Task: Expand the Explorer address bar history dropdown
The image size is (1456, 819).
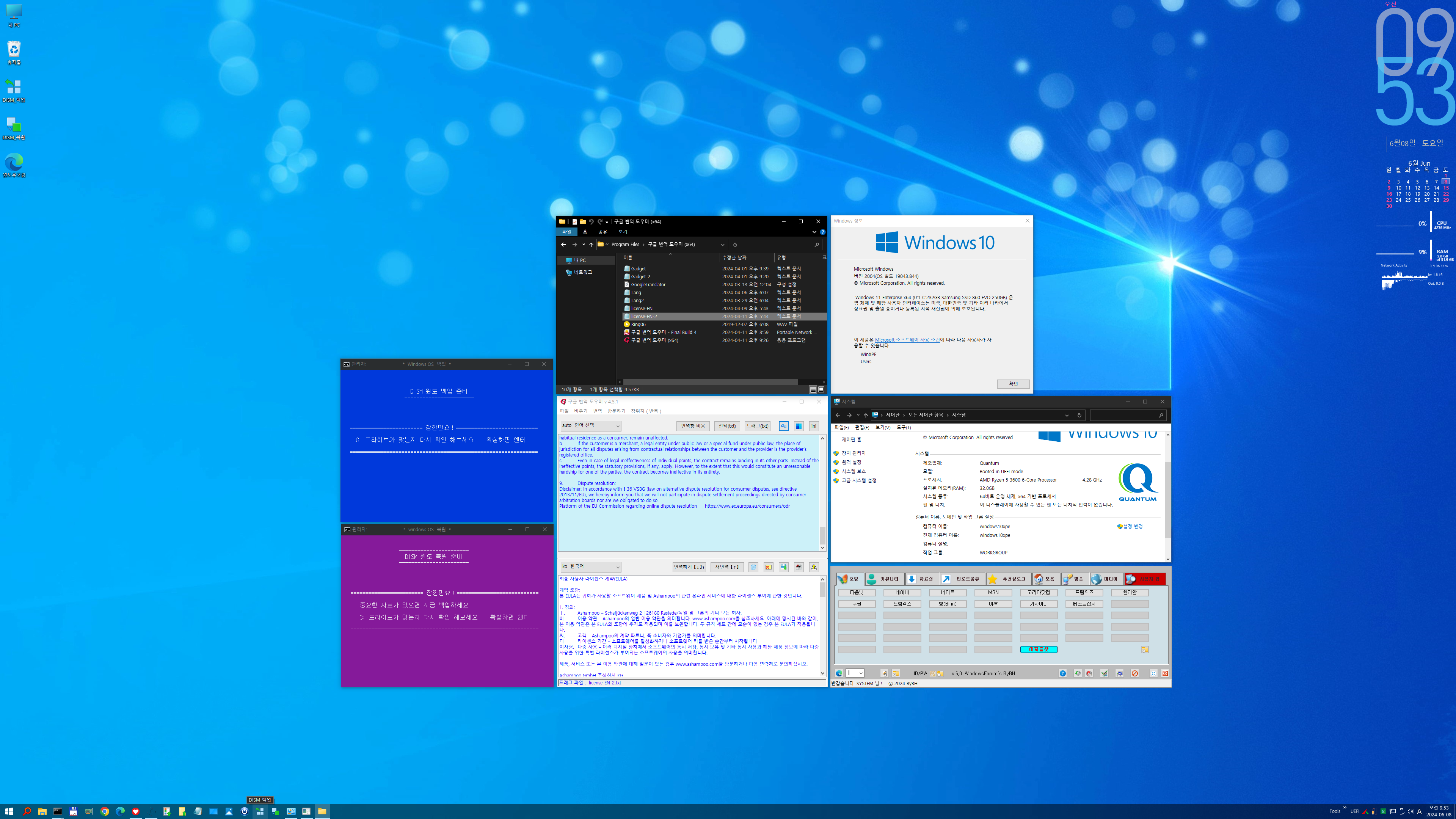Action: (x=722, y=245)
